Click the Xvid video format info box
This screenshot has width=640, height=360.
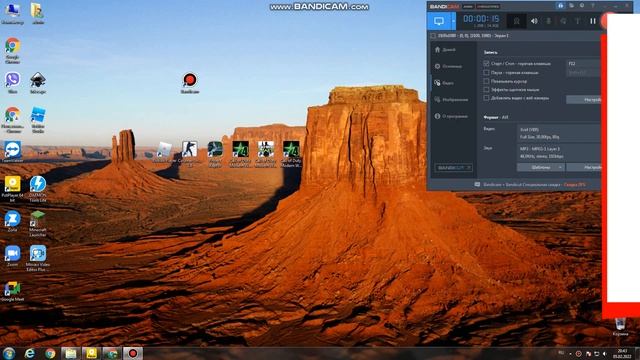coord(559,133)
